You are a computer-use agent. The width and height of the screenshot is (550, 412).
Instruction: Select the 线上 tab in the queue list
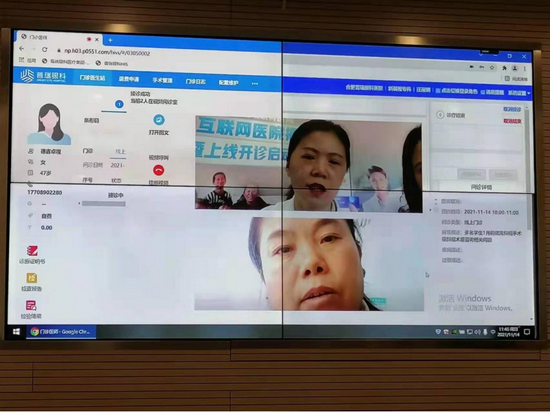point(120,151)
